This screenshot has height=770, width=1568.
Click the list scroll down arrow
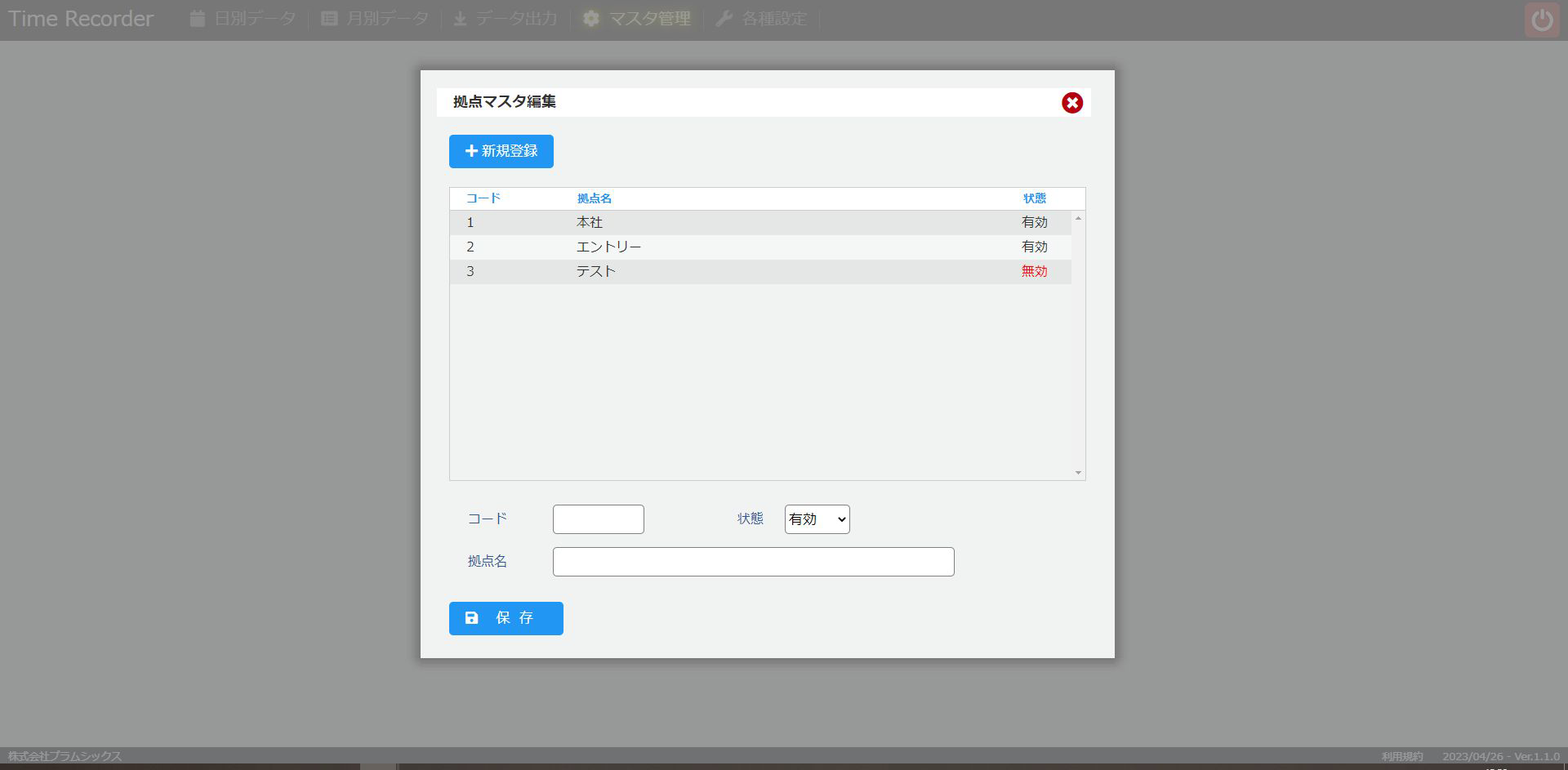1078,473
